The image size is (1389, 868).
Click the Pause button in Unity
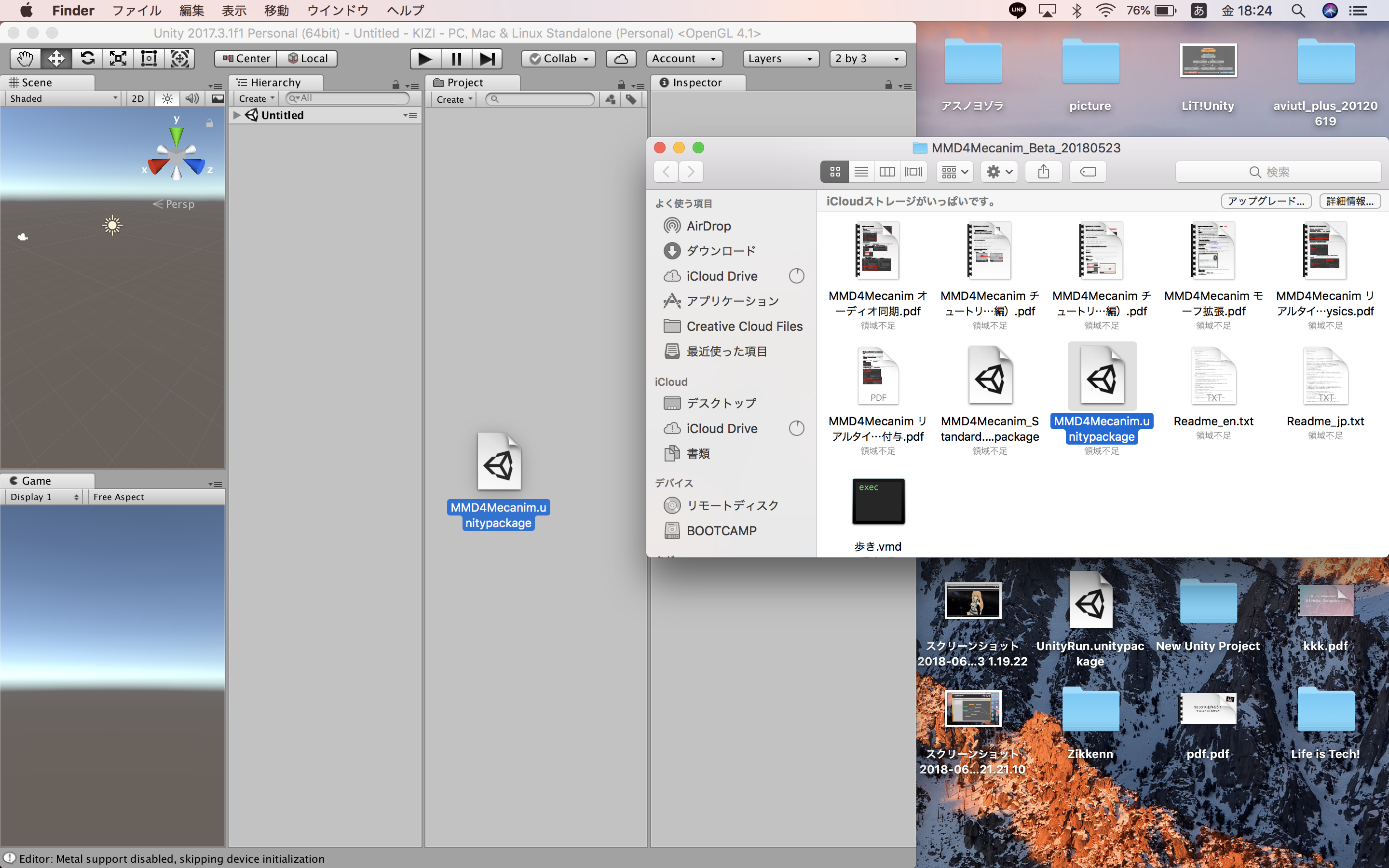[456, 58]
